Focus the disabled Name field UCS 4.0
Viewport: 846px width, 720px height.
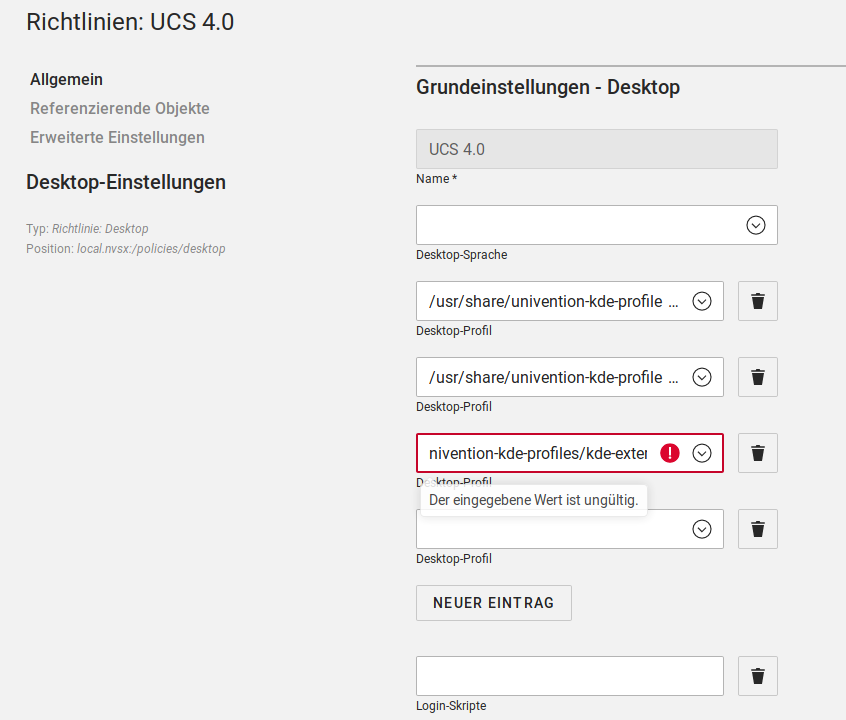coord(596,149)
